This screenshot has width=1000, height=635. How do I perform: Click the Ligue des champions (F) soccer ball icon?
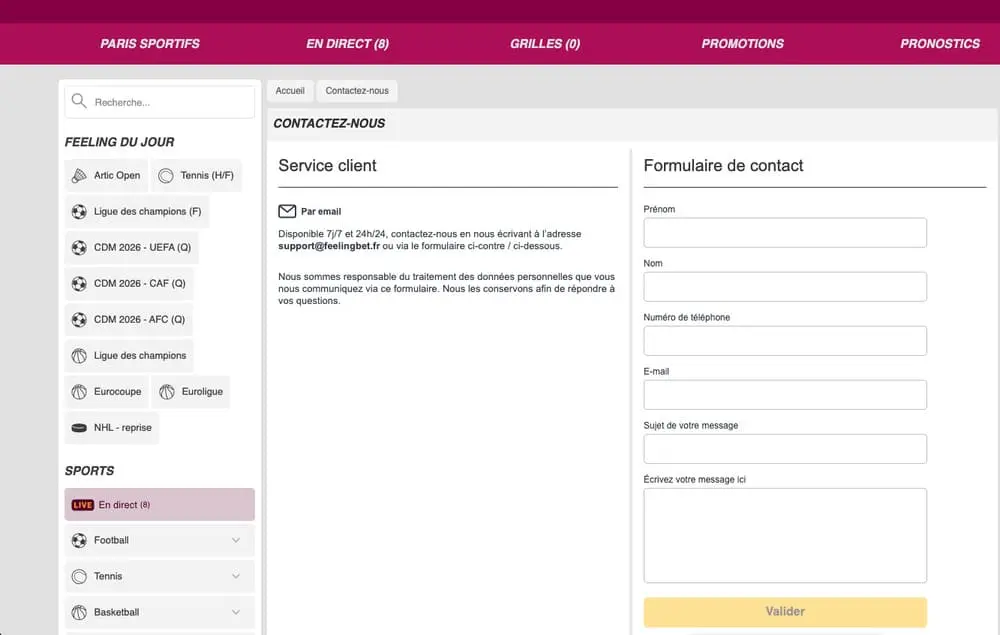click(x=79, y=211)
